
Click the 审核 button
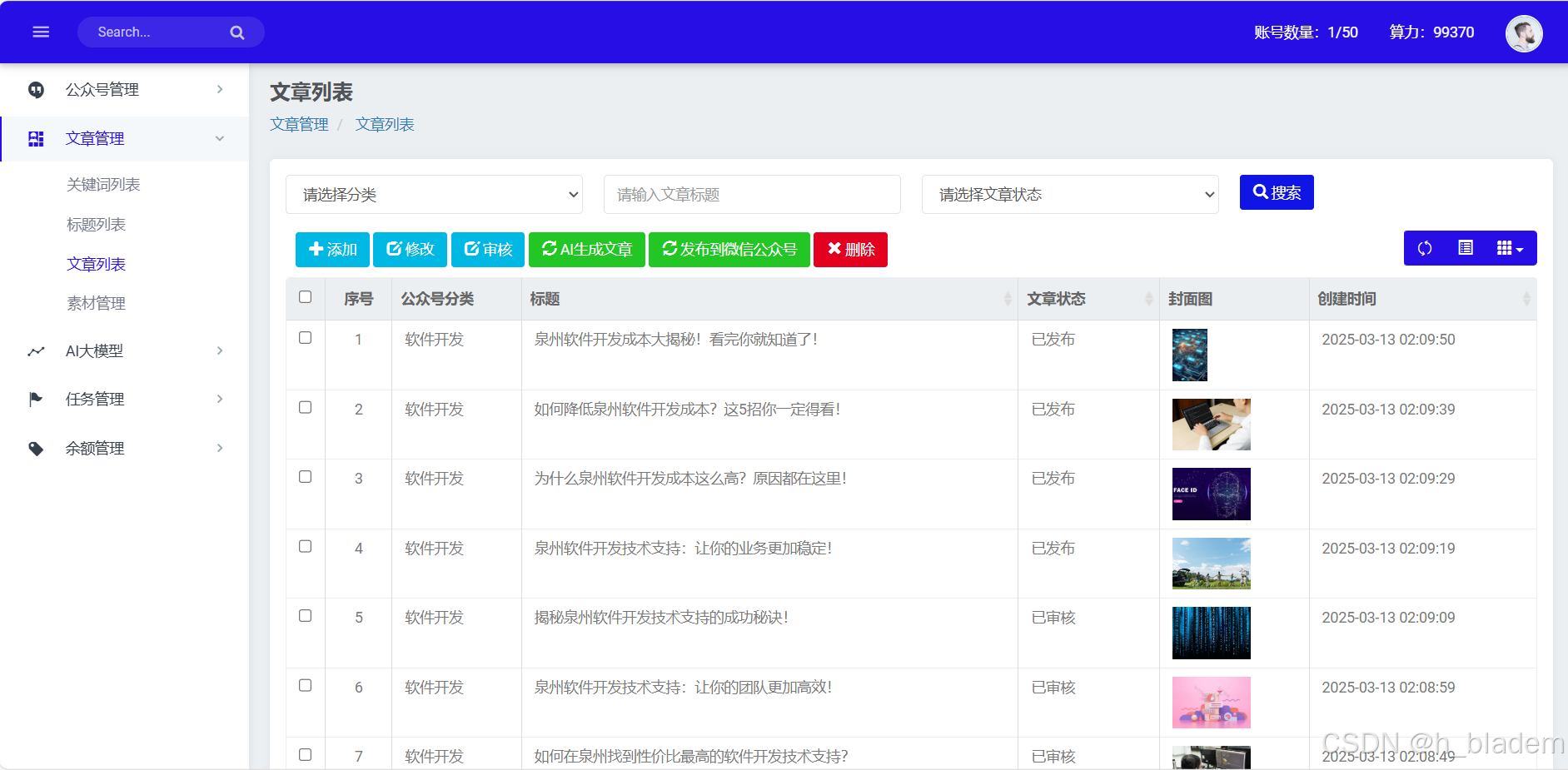click(x=488, y=250)
